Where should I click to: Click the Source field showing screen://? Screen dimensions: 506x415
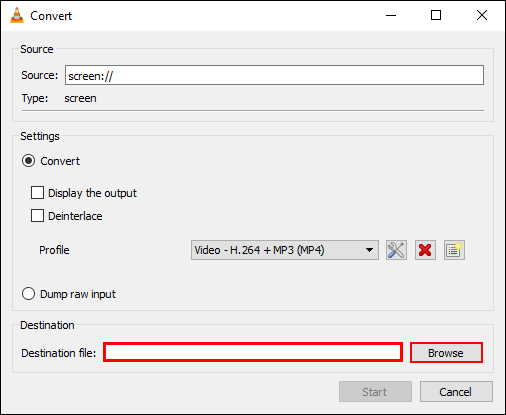[274, 75]
